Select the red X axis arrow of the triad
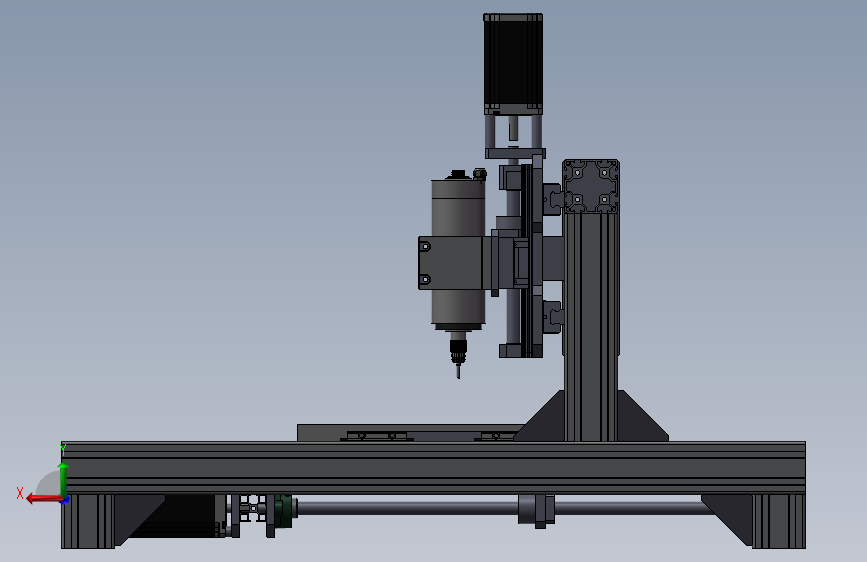 pyautogui.click(x=43, y=499)
